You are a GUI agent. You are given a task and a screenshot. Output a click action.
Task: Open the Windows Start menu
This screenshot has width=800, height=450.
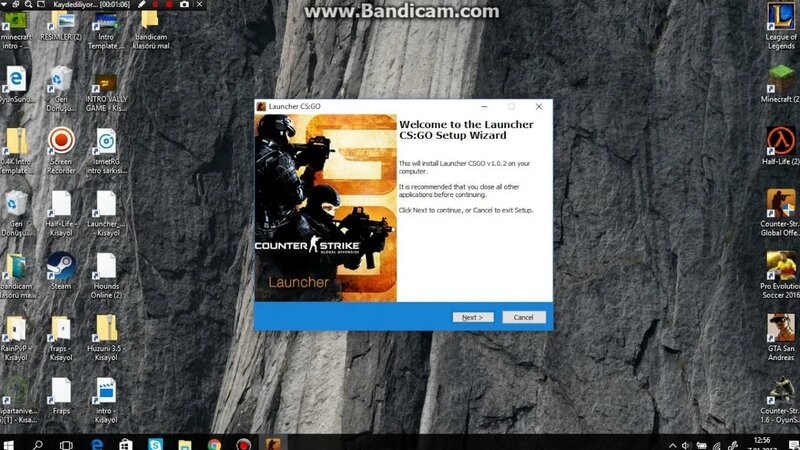point(9,444)
